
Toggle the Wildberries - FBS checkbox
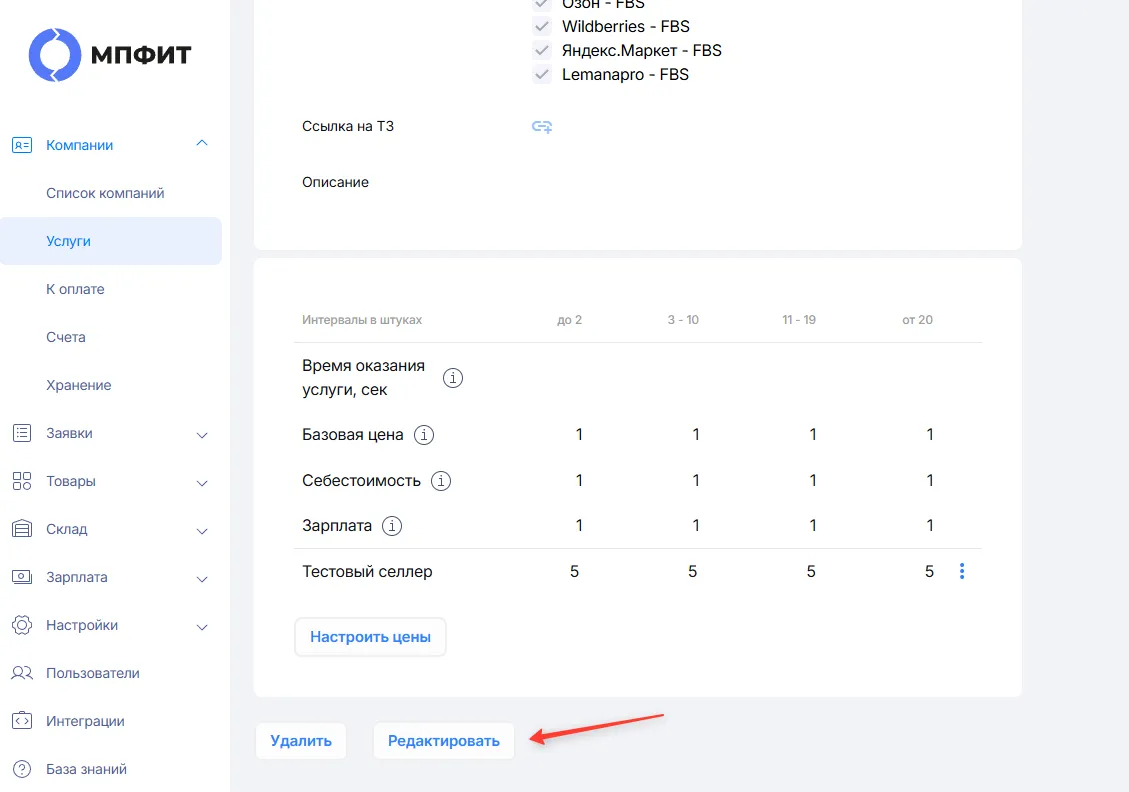pyautogui.click(x=541, y=27)
